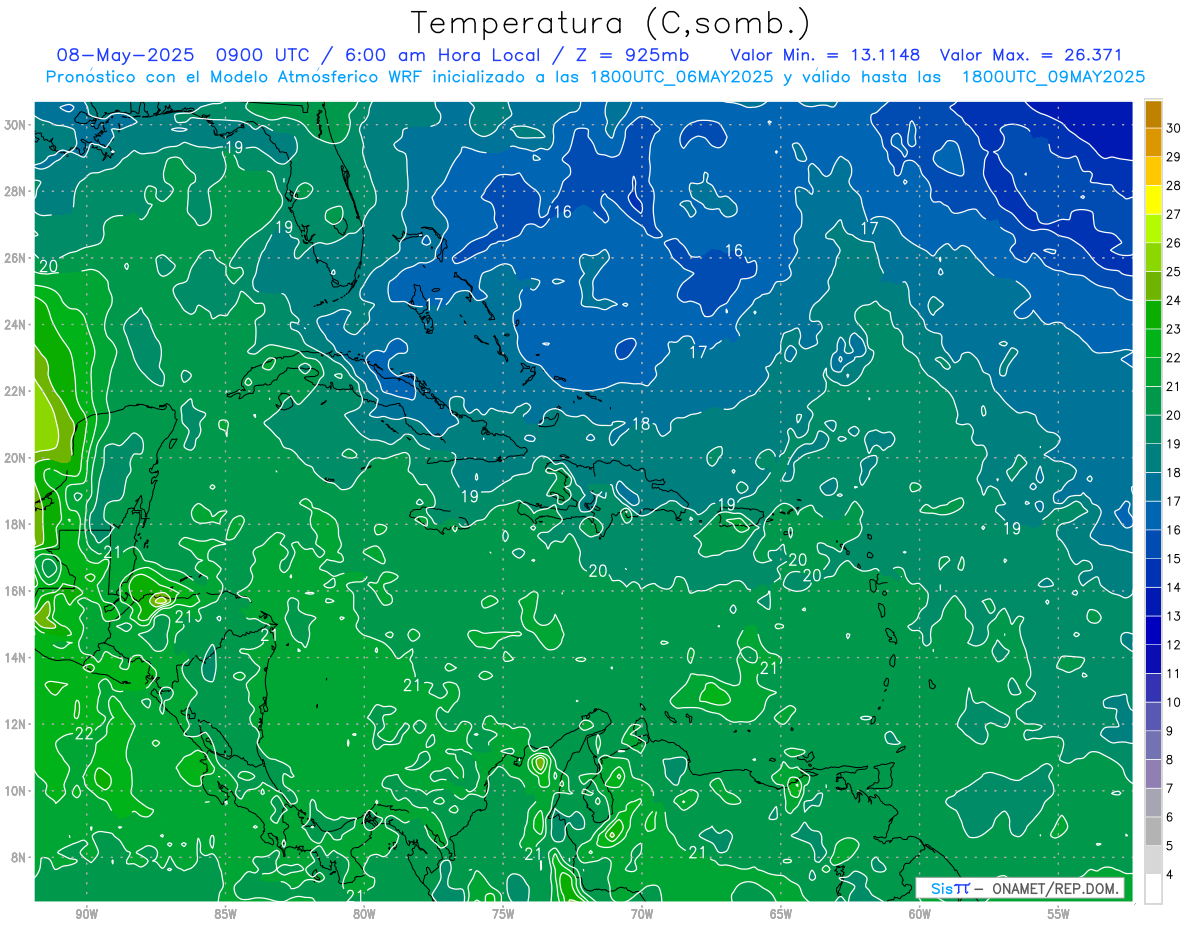Click the '8N' latitude axis label
This screenshot has height=927, width=1200.
pos(18,857)
